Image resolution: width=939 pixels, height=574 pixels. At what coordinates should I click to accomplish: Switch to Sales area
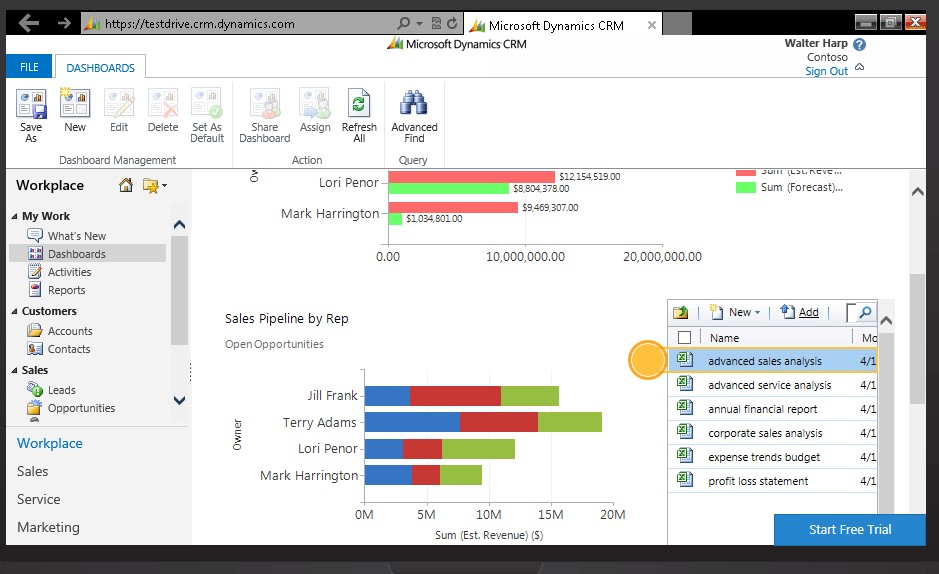pos(32,472)
